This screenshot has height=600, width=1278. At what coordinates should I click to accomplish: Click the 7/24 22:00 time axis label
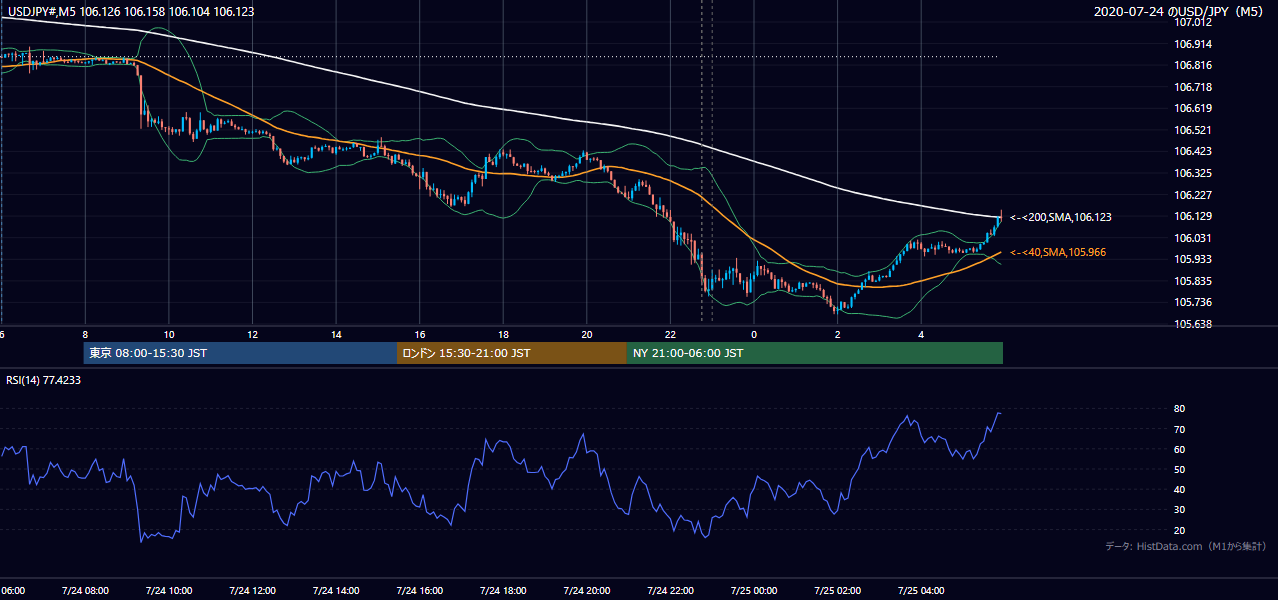click(671, 591)
